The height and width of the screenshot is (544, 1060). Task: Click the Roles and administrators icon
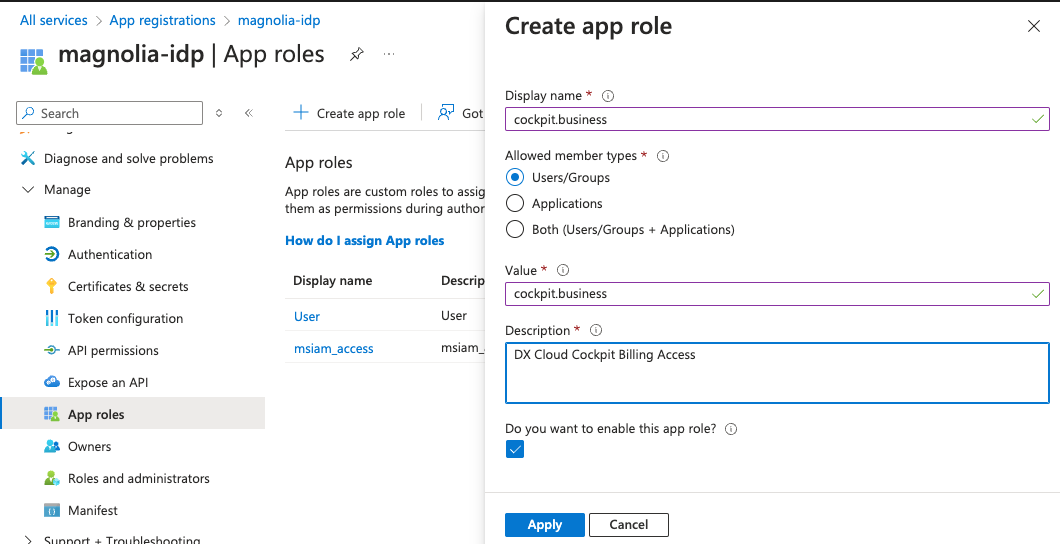click(51, 478)
